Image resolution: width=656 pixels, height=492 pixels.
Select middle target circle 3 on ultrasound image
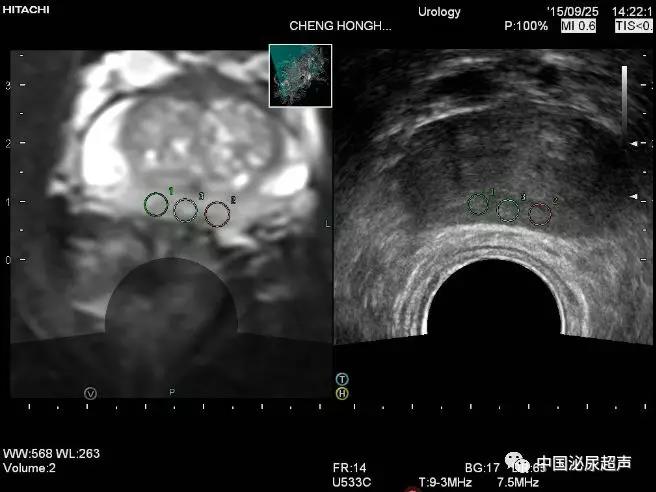coord(508,210)
